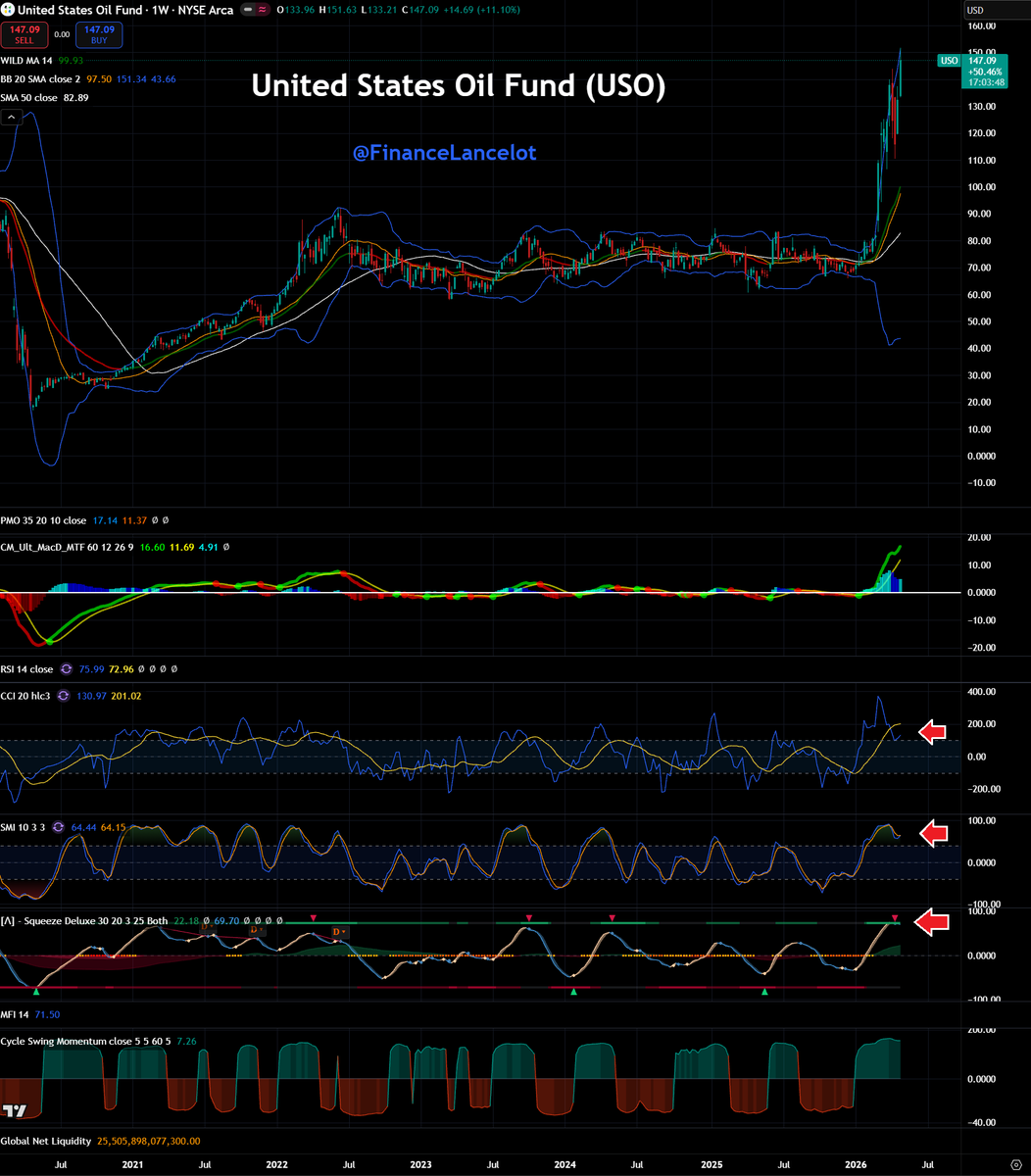Click the 2024 label on time axis
Viewport: 1031px width, 1176px height.
point(565,1165)
